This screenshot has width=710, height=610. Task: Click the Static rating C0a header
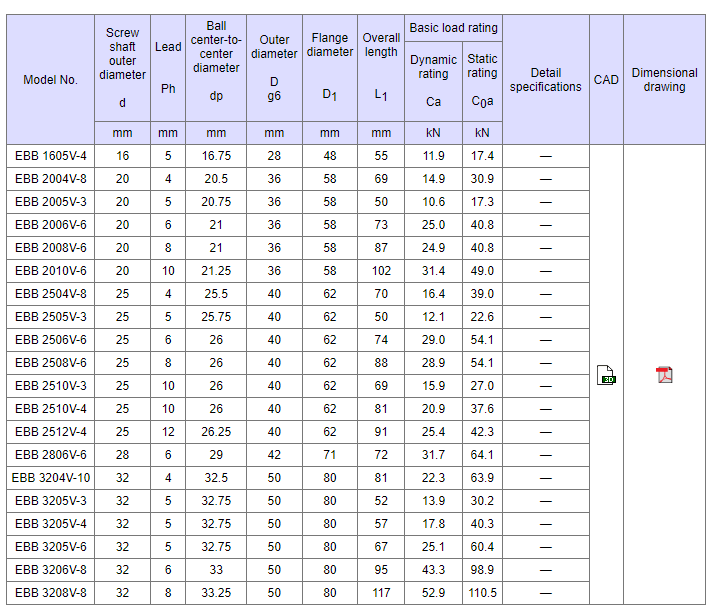(482, 80)
